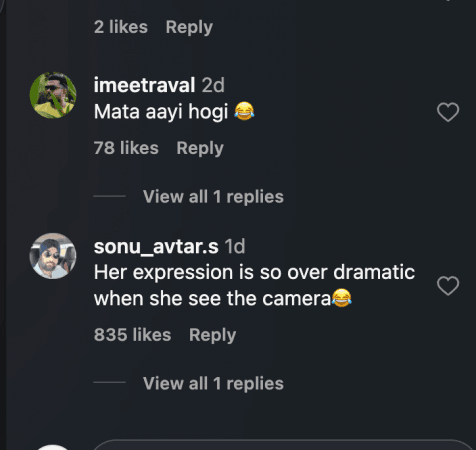Reply to the 'over dramatic' comment
Viewport: 476px width, 450px height.
pos(212,335)
